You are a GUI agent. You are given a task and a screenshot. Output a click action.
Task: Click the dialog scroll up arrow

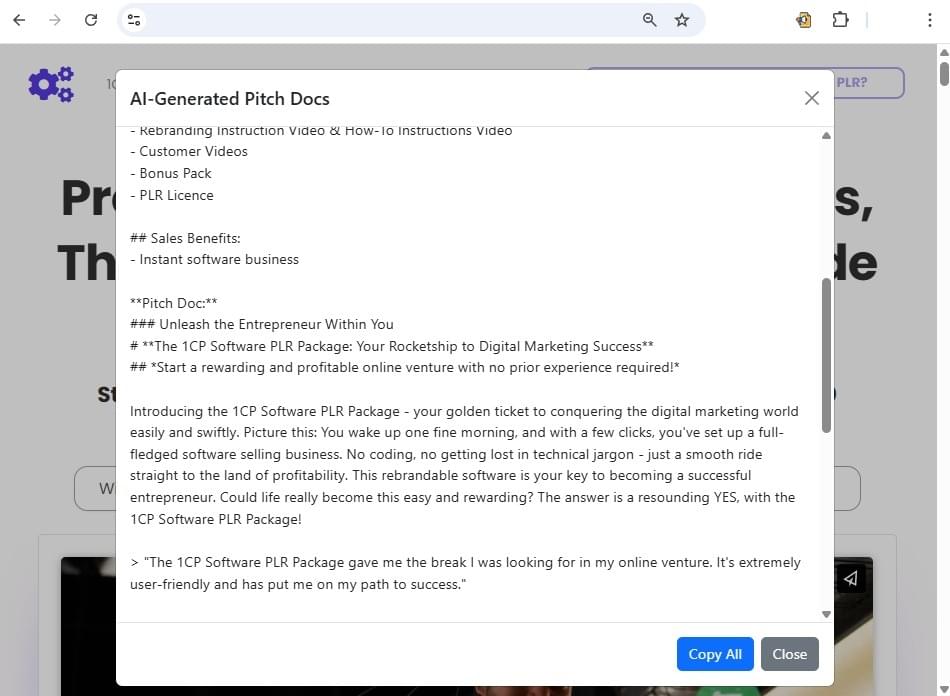click(826, 136)
